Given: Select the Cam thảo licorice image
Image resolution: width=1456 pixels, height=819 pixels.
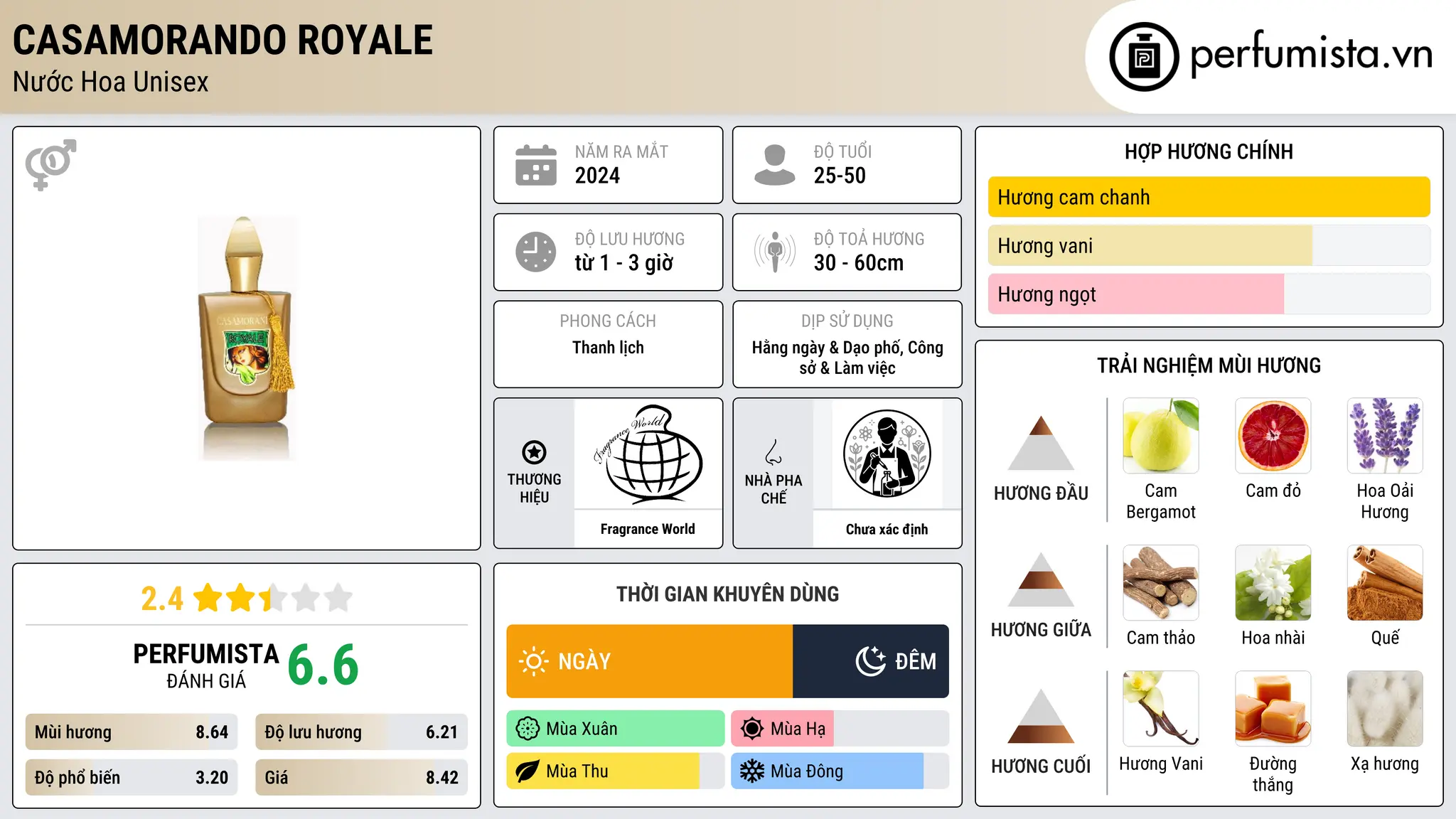Looking at the screenshot, I should tap(1161, 583).
